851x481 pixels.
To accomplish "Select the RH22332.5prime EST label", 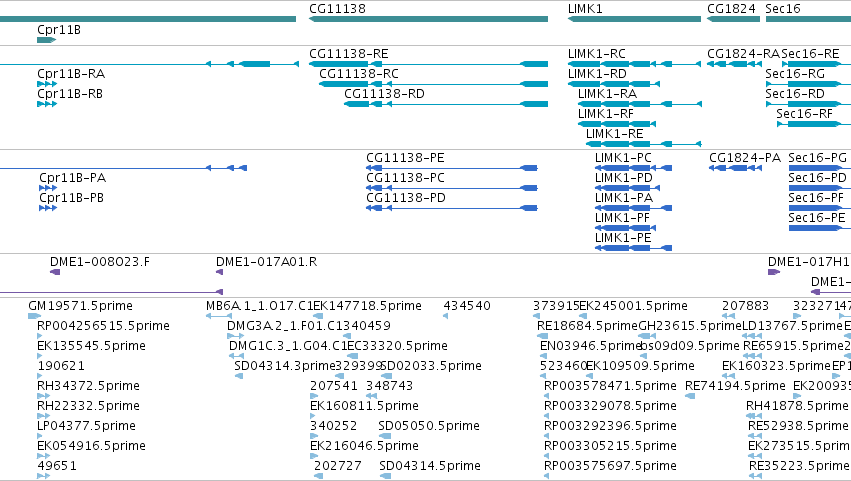I will [x=88, y=406].
